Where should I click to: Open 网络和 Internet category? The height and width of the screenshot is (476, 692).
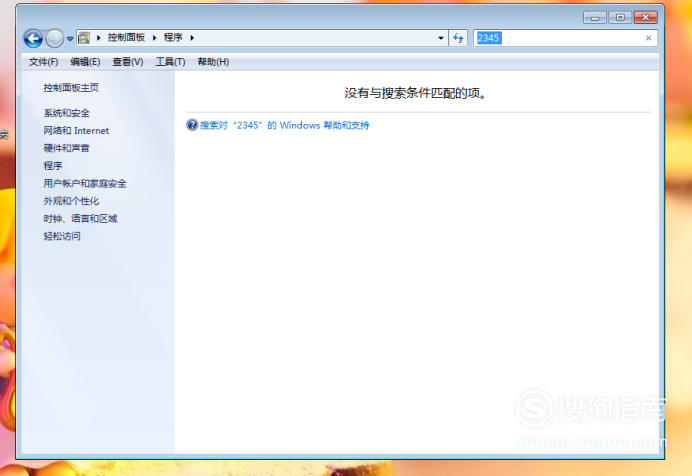tap(76, 131)
